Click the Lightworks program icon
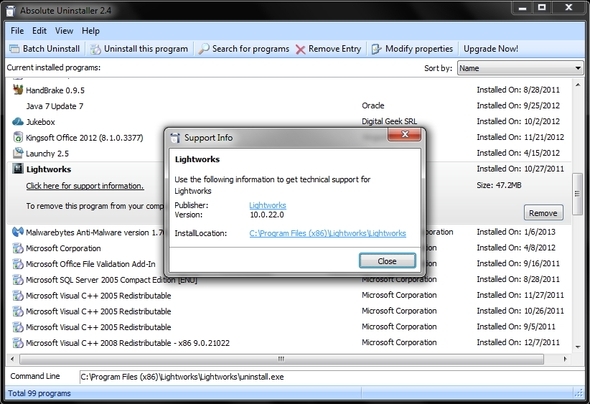The width and height of the screenshot is (590, 404). pyautogui.click(x=18, y=169)
